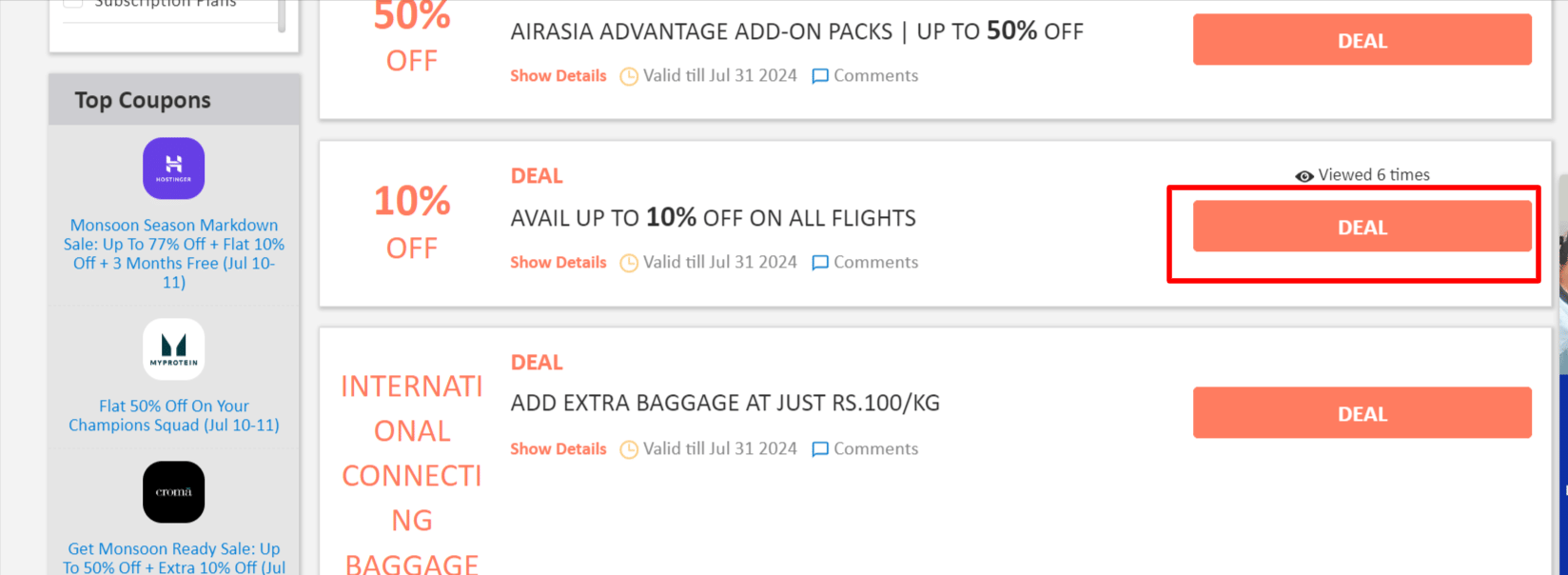This screenshot has width=1568, height=575.
Task: Open the Hostinger Monsoon Season Markdown Sale coupon
Action: point(173,253)
